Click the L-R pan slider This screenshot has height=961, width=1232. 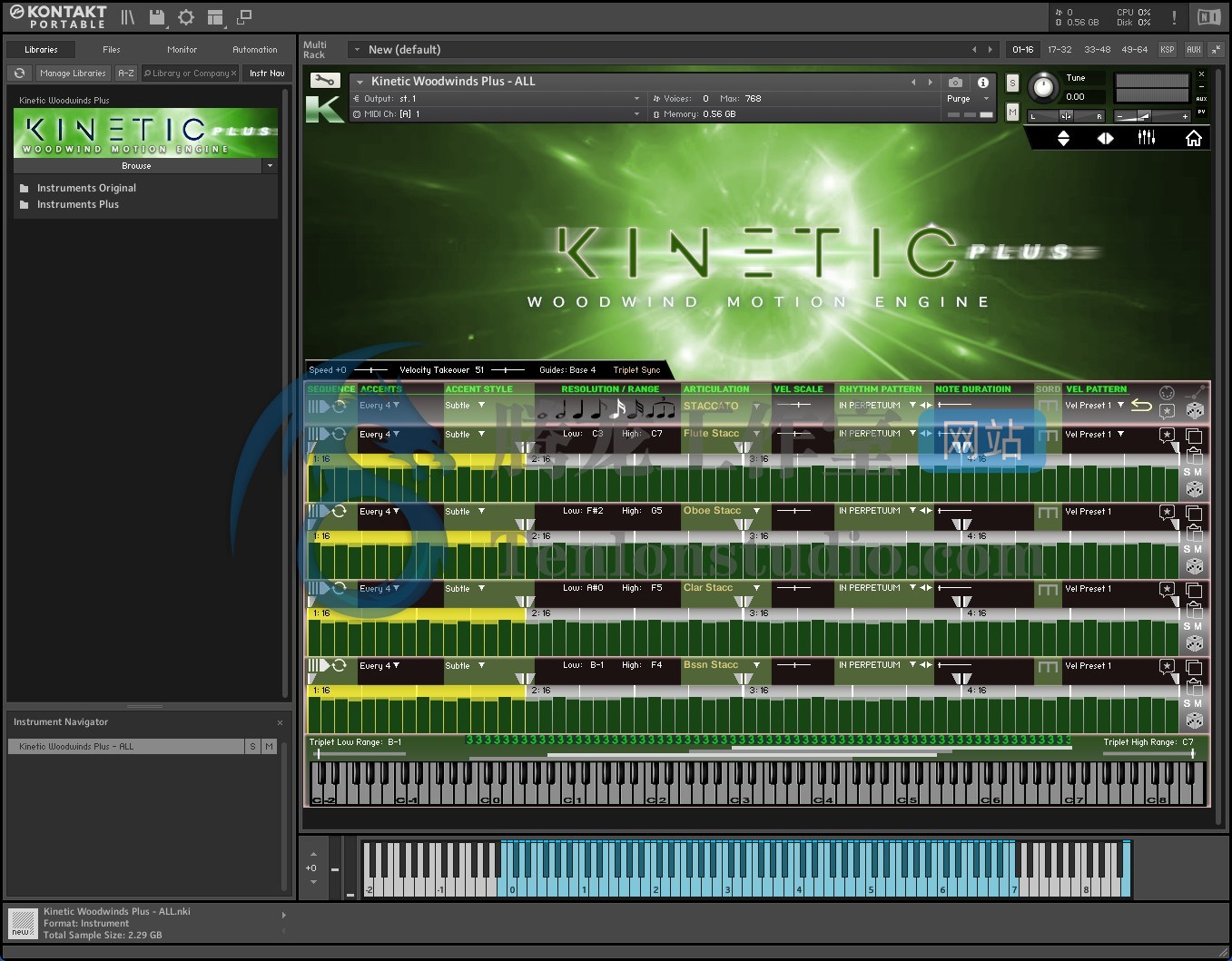click(x=1067, y=116)
